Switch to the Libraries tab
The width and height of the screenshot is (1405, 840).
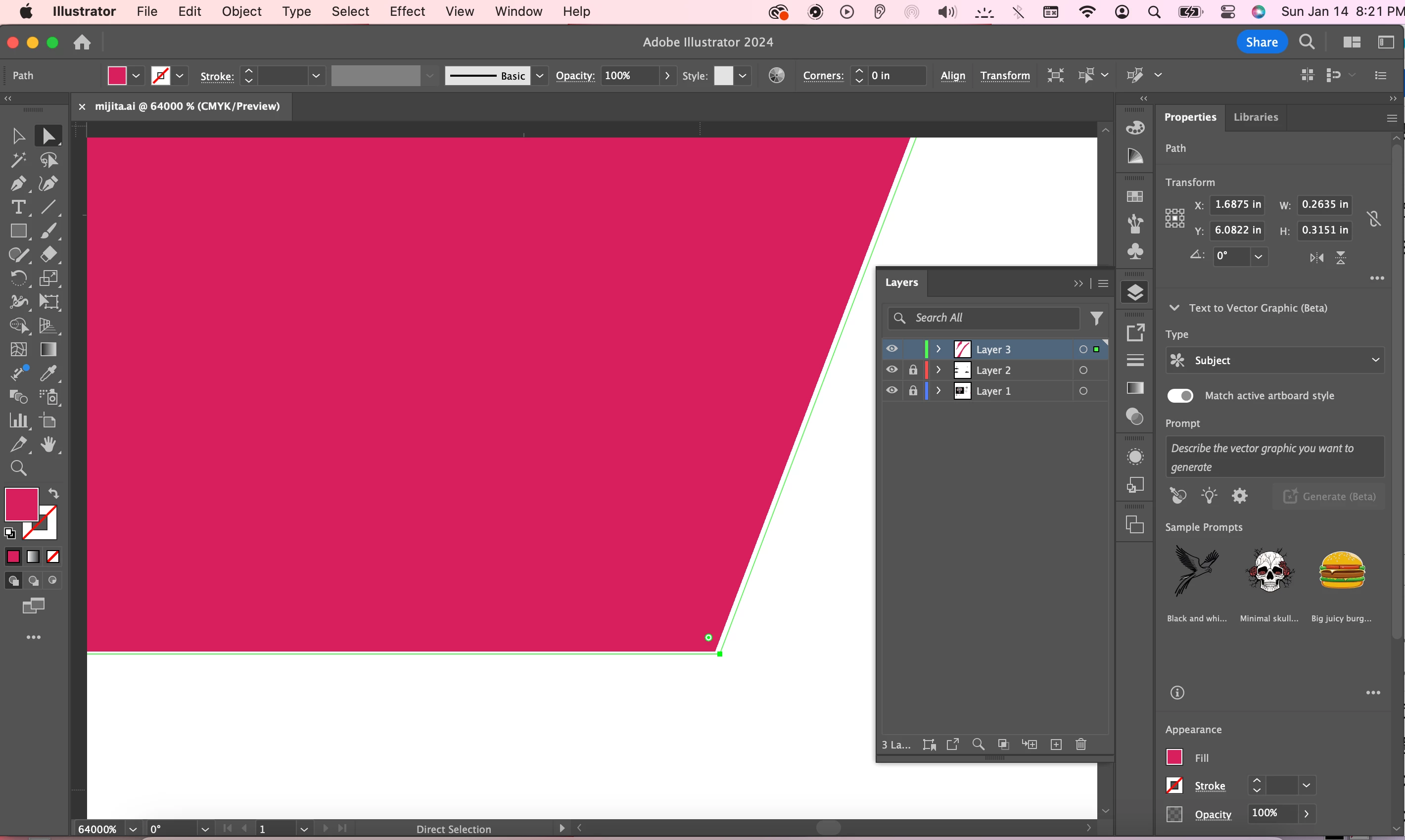click(1255, 117)
